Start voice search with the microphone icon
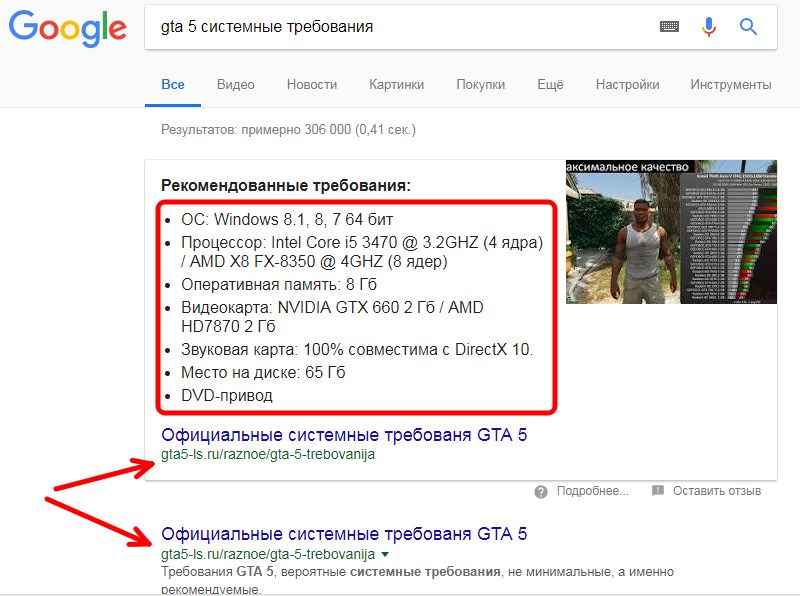Screen dimensions: 800x596 click(x=709, y=27)
